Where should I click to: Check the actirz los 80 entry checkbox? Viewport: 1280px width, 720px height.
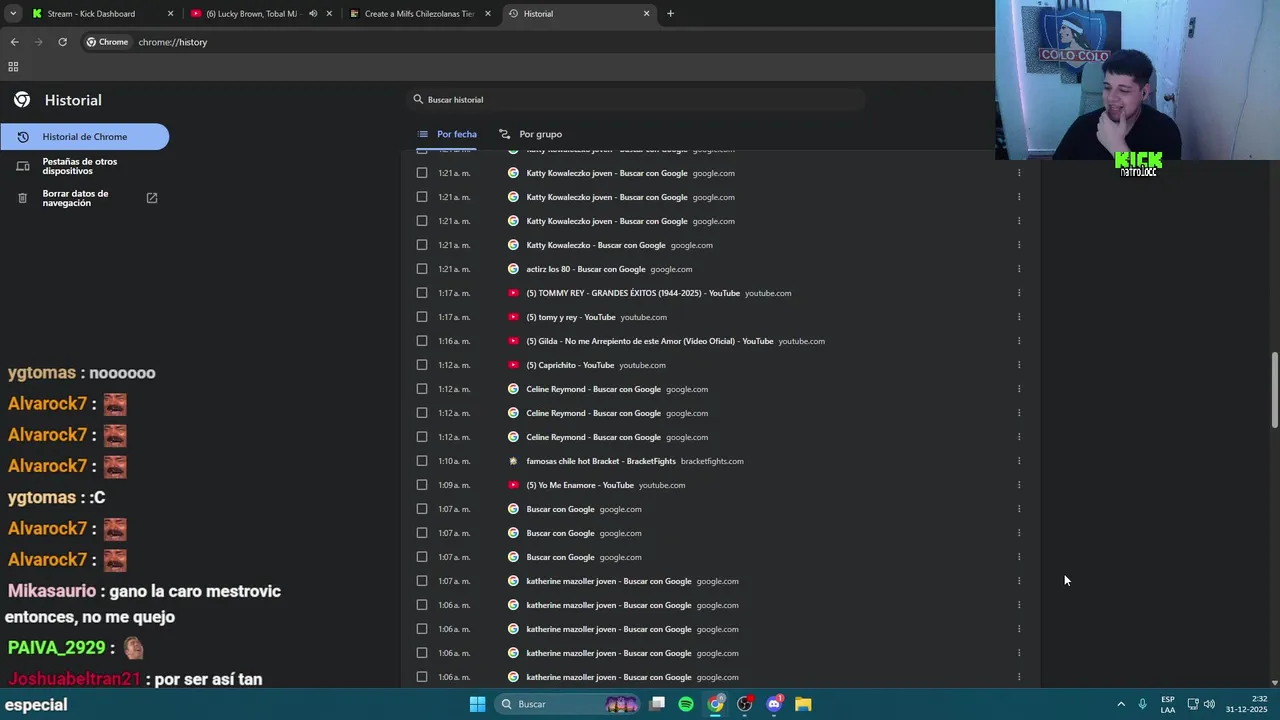[422, 269]
